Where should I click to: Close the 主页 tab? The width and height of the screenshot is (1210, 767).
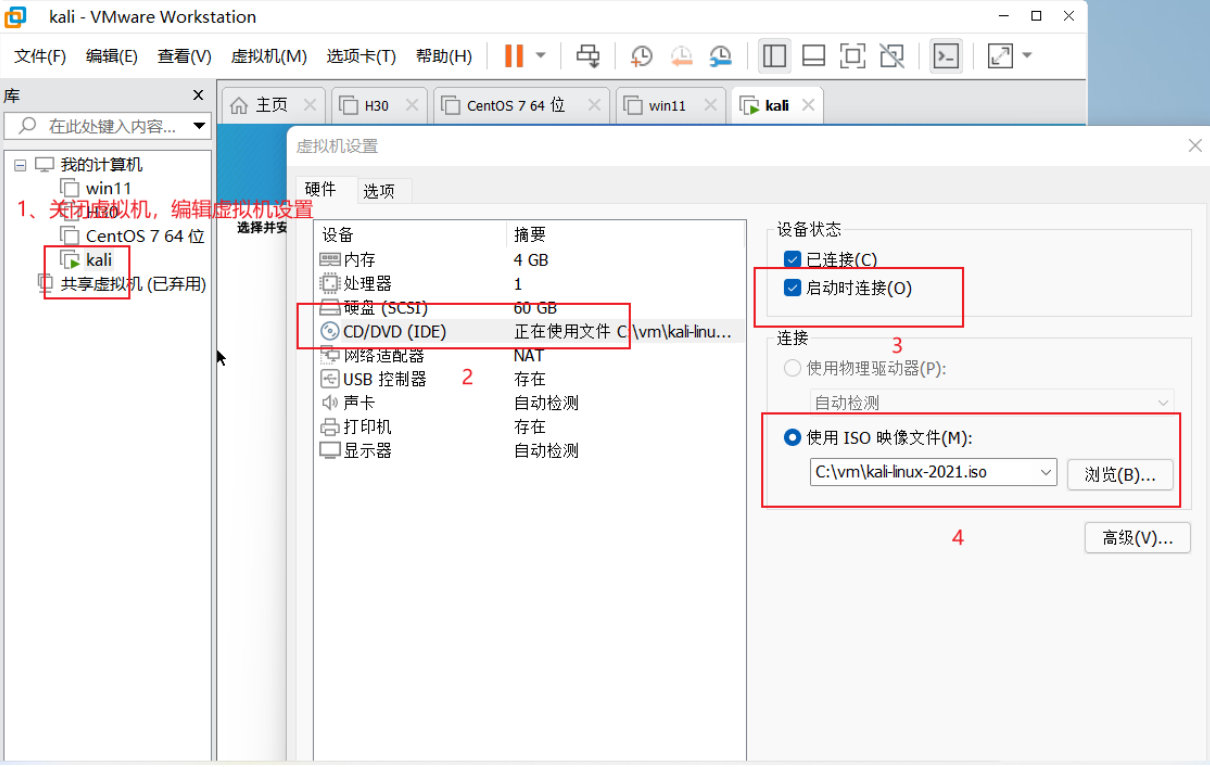[x=309, y=105]
